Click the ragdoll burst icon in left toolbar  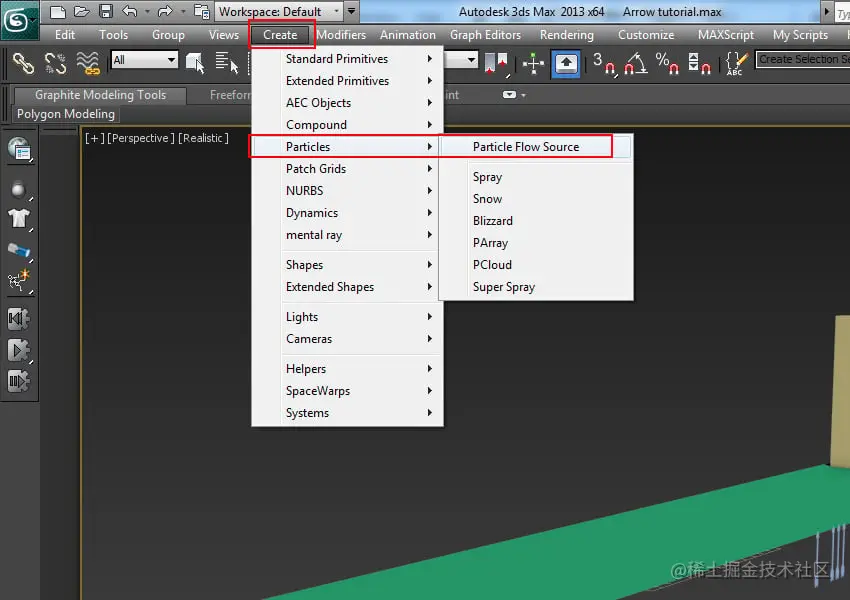pyautogui.click(x=19, y=281)
